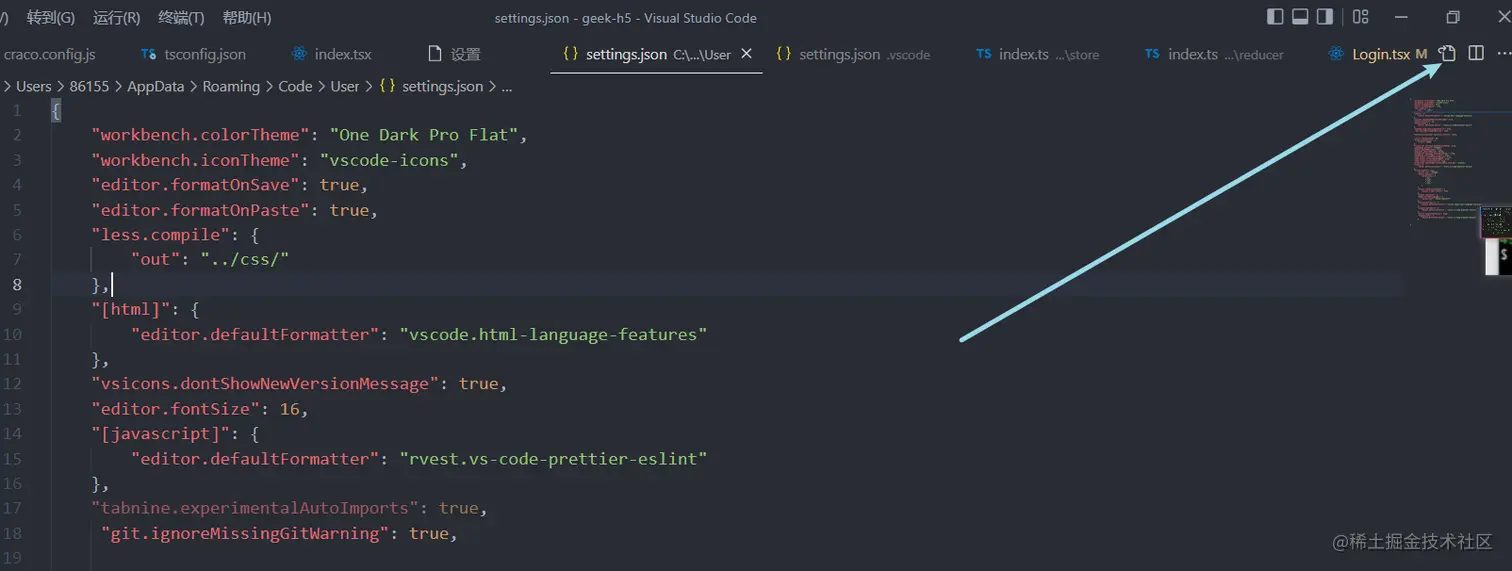Switch to the 设置 tab
The width and height of the screenshot is (1512, 571).
(454, 54)
